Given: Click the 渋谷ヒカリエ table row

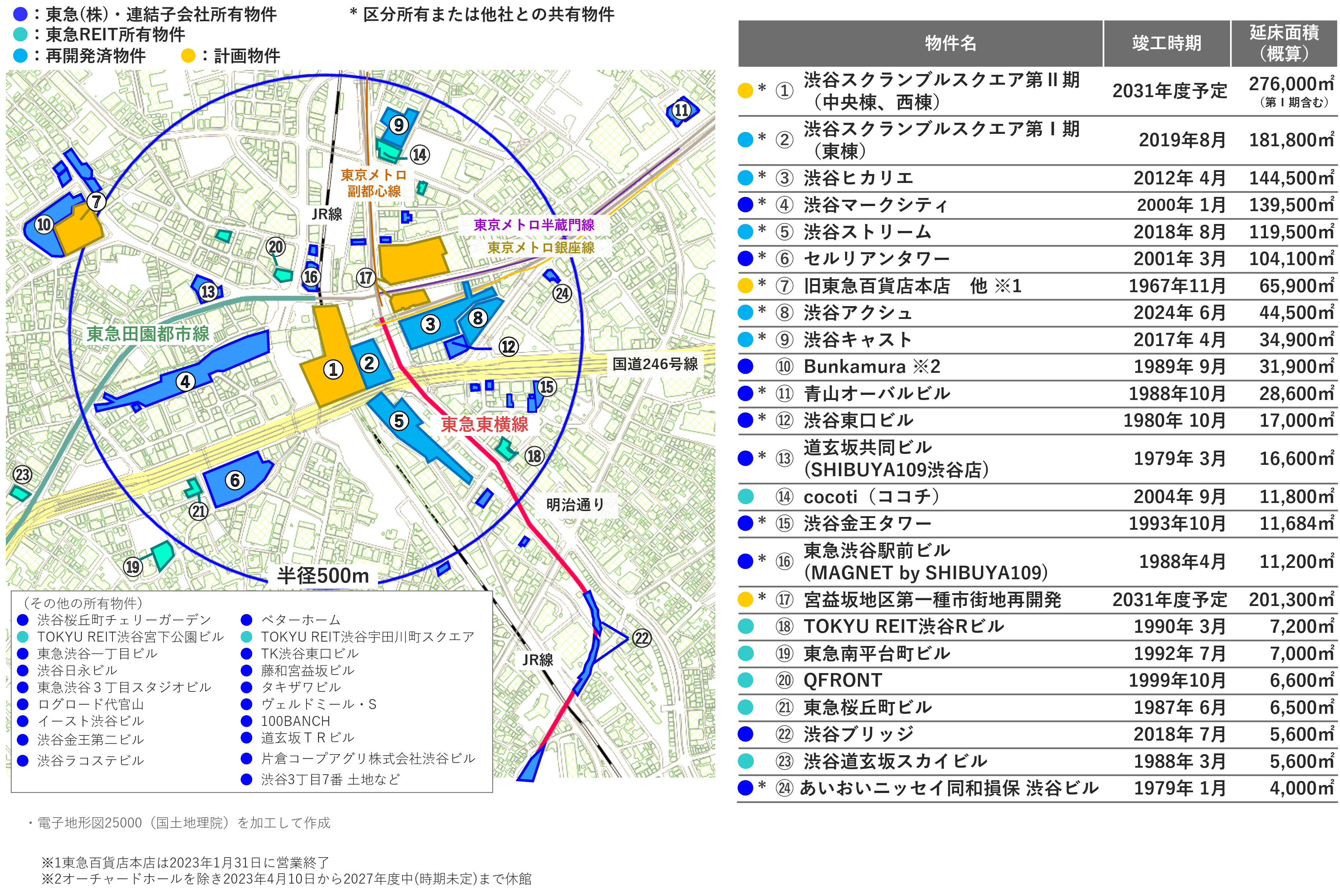Looking at the screenshot, I should [858, 178].
